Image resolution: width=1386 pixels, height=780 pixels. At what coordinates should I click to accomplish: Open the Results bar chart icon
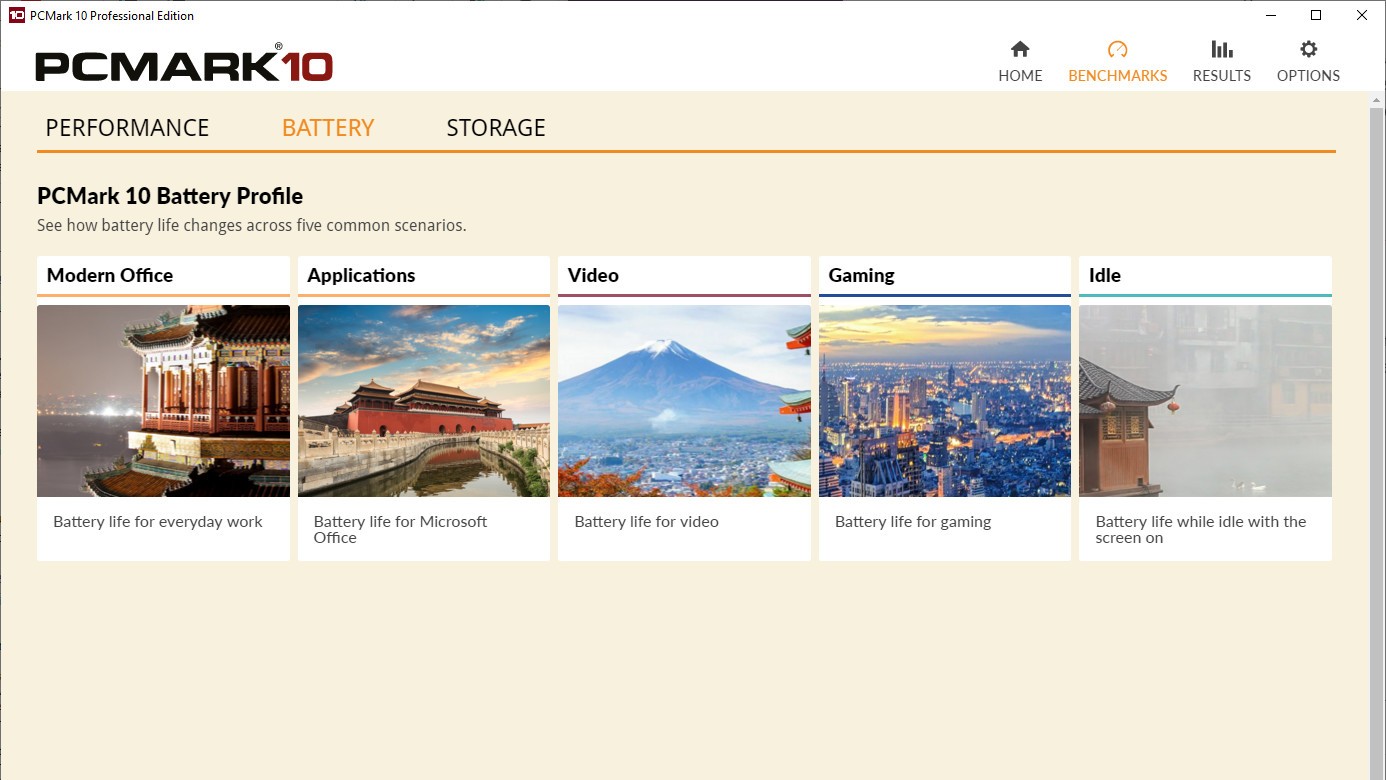tap(1221, 49)
